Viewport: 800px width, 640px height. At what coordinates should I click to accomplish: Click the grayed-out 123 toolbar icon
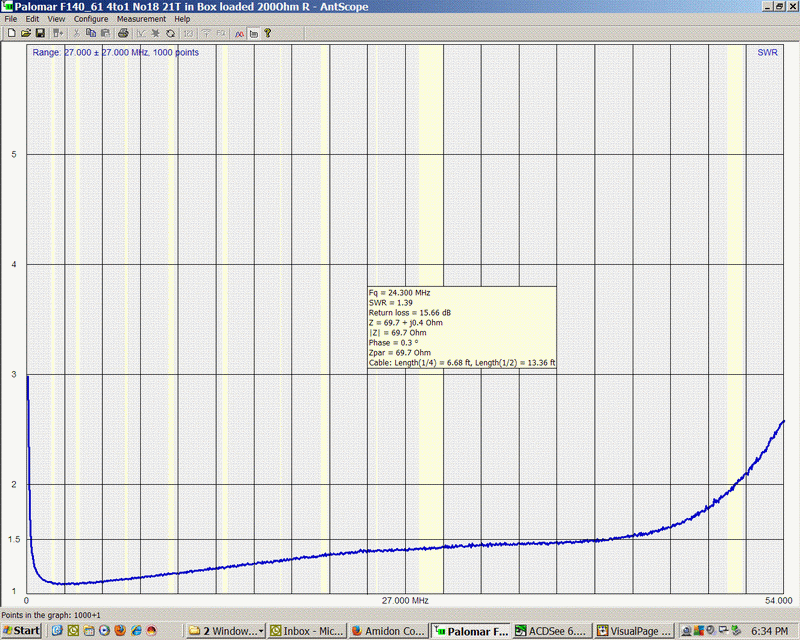[188, 34]
